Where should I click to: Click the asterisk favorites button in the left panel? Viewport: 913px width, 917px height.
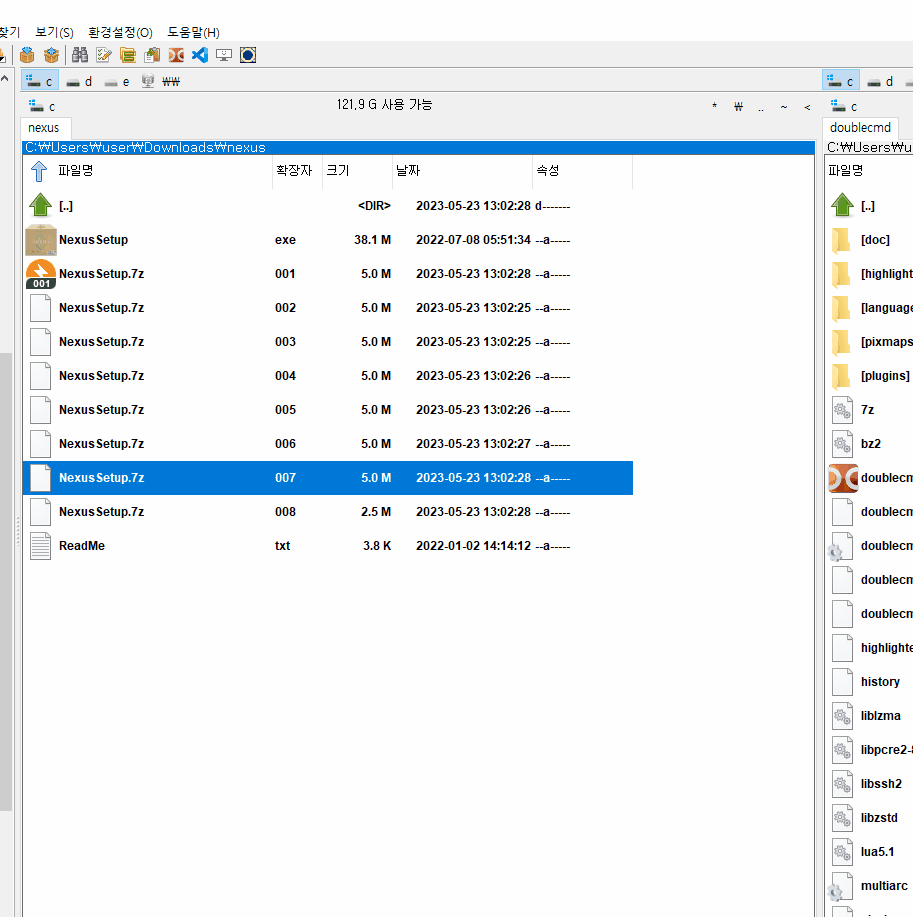point(714,106)
